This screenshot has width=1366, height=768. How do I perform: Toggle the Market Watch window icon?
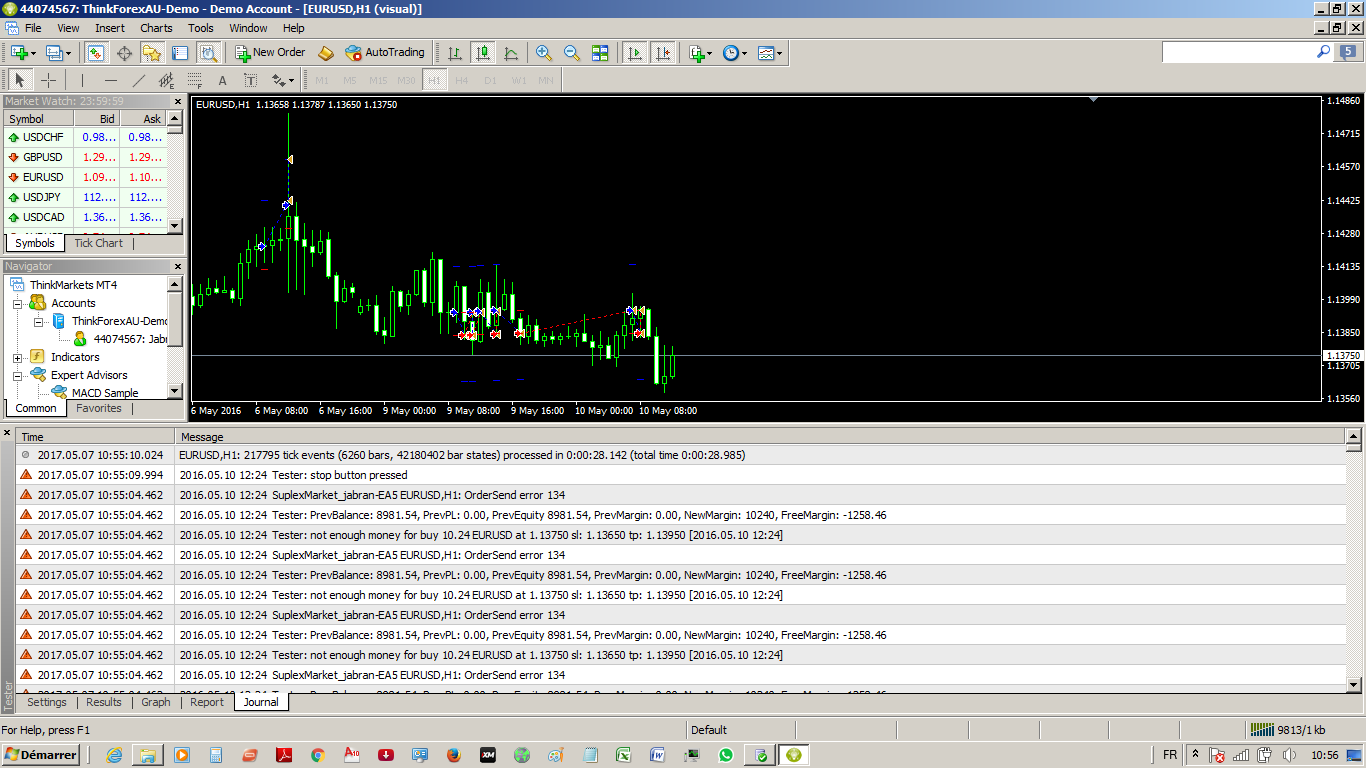(96, 53)
